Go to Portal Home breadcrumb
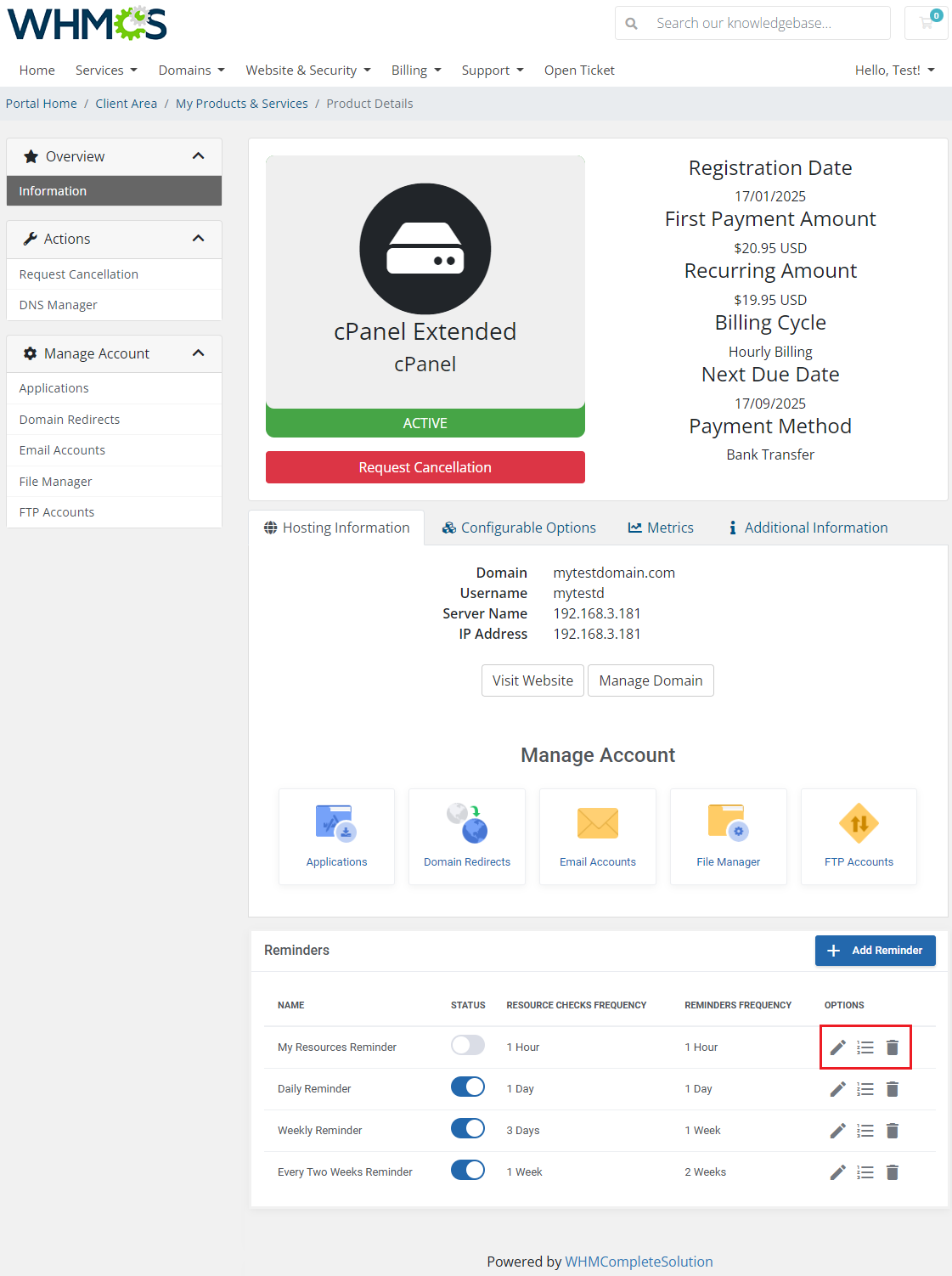The width and height of the screenshot is (952, 1276). 42,104
